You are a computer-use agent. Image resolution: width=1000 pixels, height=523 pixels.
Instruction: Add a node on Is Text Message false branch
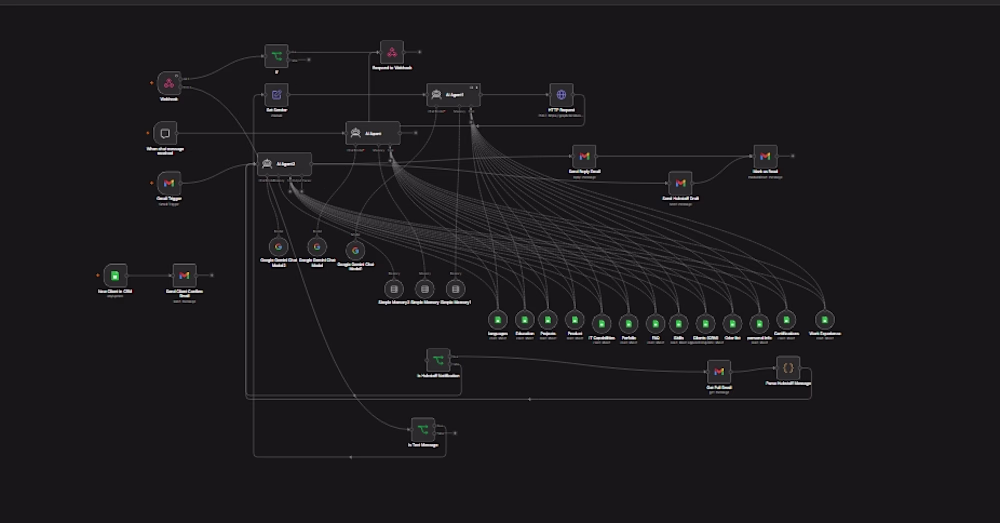[455, 434]
